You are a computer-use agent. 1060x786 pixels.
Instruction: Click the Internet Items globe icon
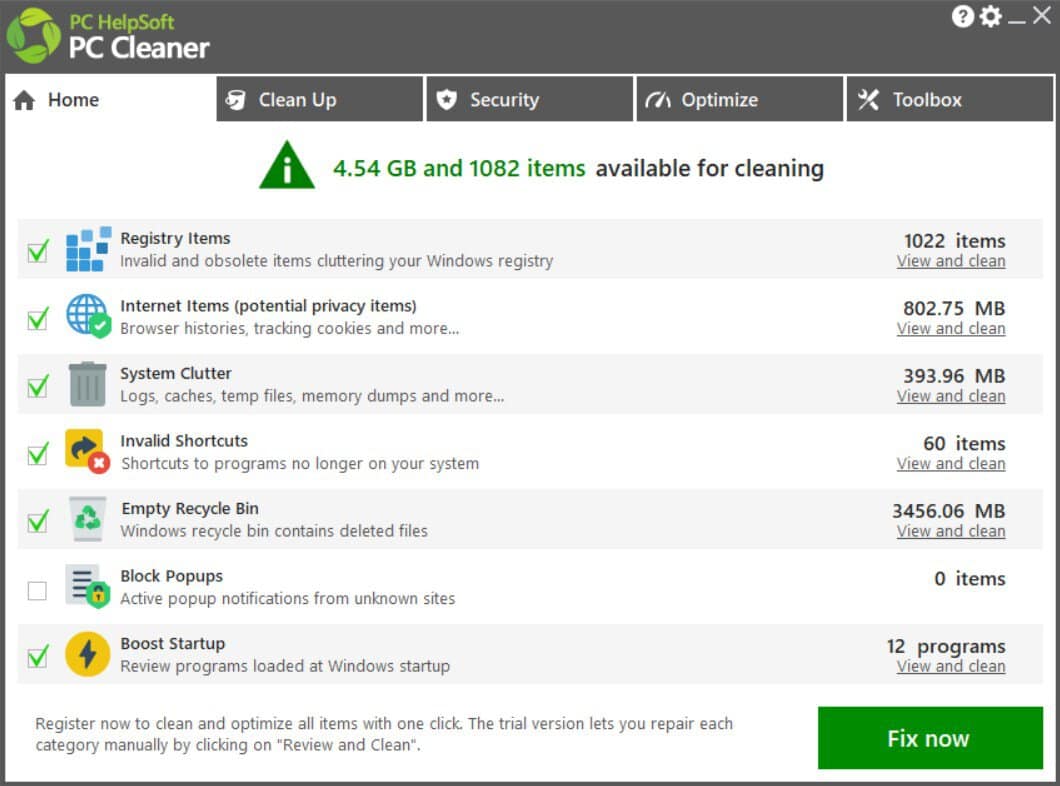click(88, 316)
